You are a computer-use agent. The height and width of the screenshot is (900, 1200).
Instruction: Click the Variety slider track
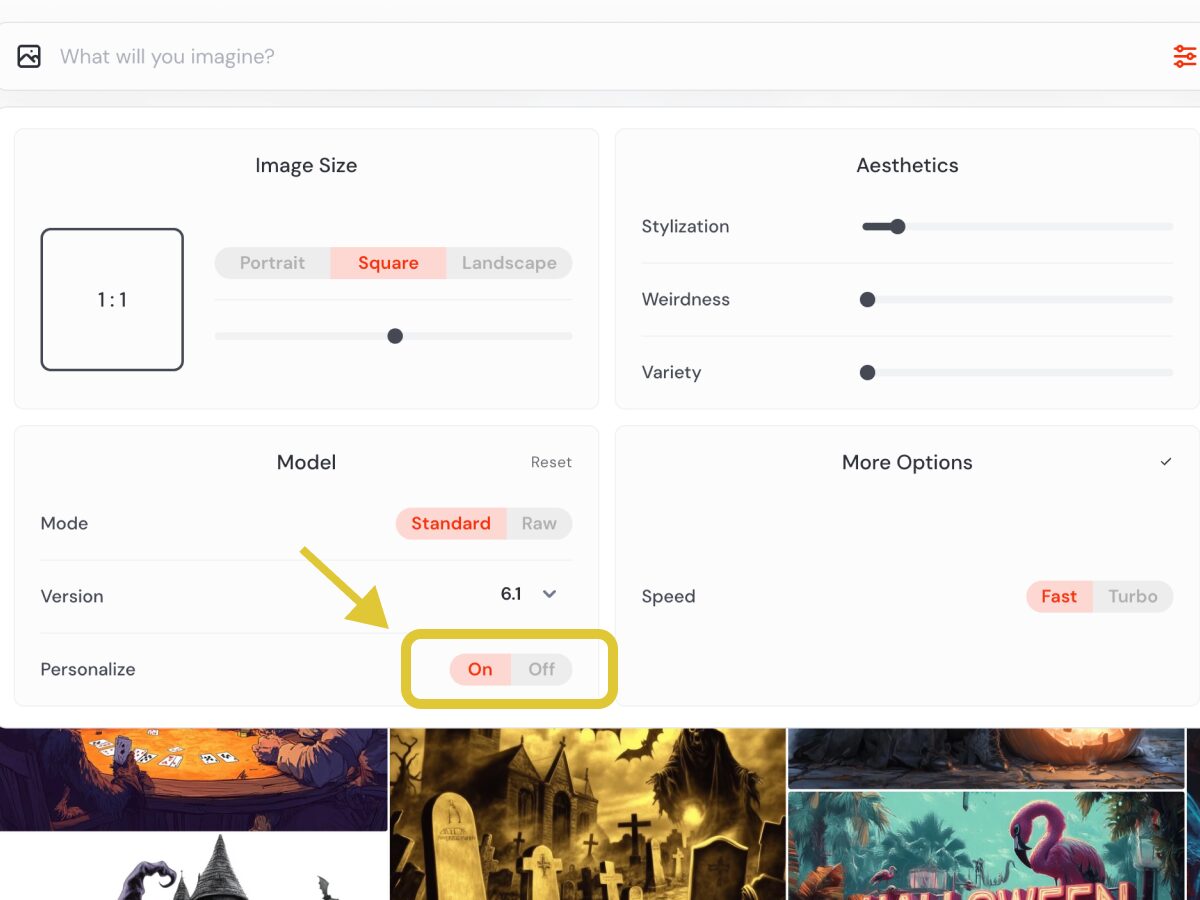click(x=1020, y=373)
